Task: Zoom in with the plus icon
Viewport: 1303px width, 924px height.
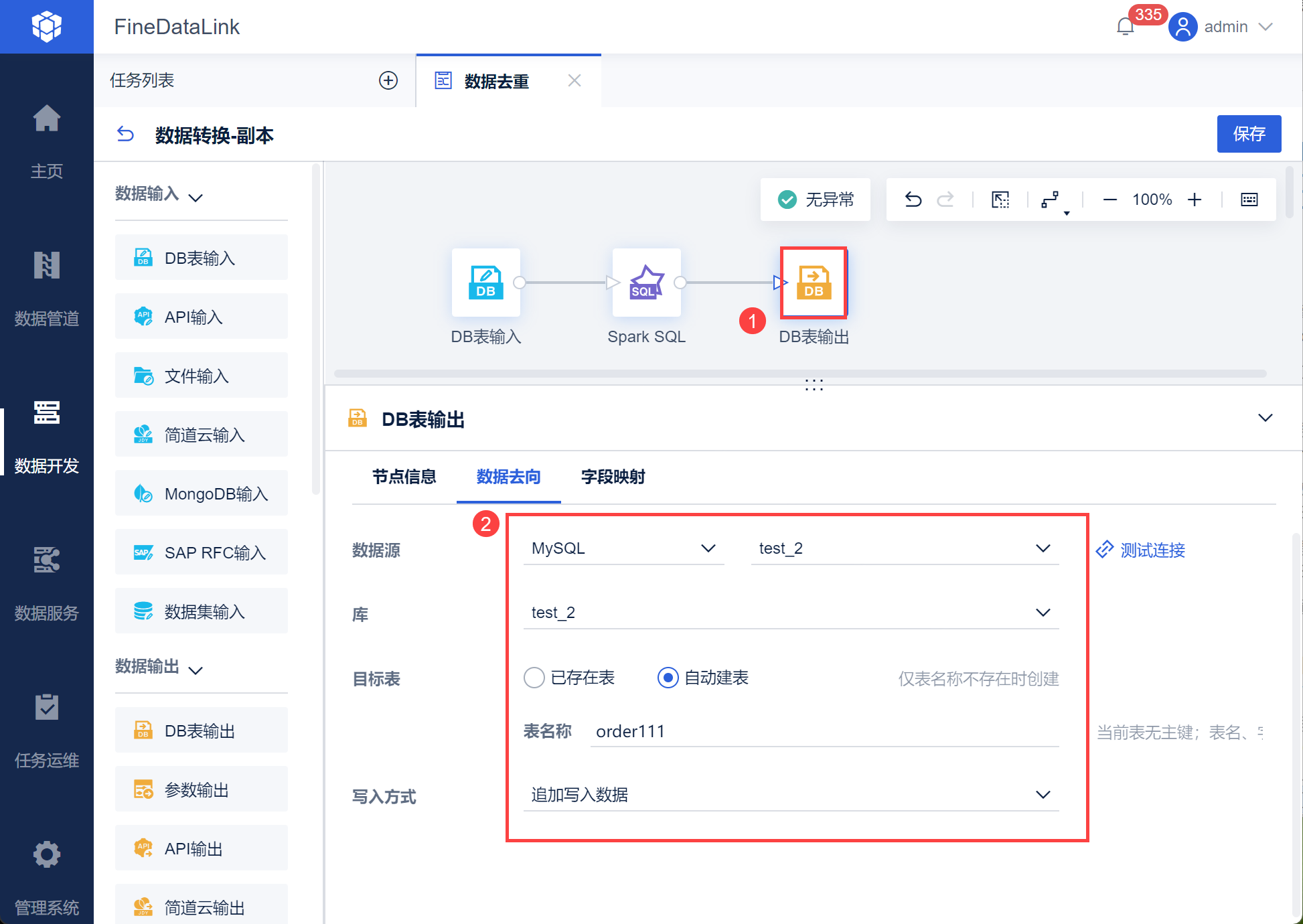Action: pos(1195,200)
